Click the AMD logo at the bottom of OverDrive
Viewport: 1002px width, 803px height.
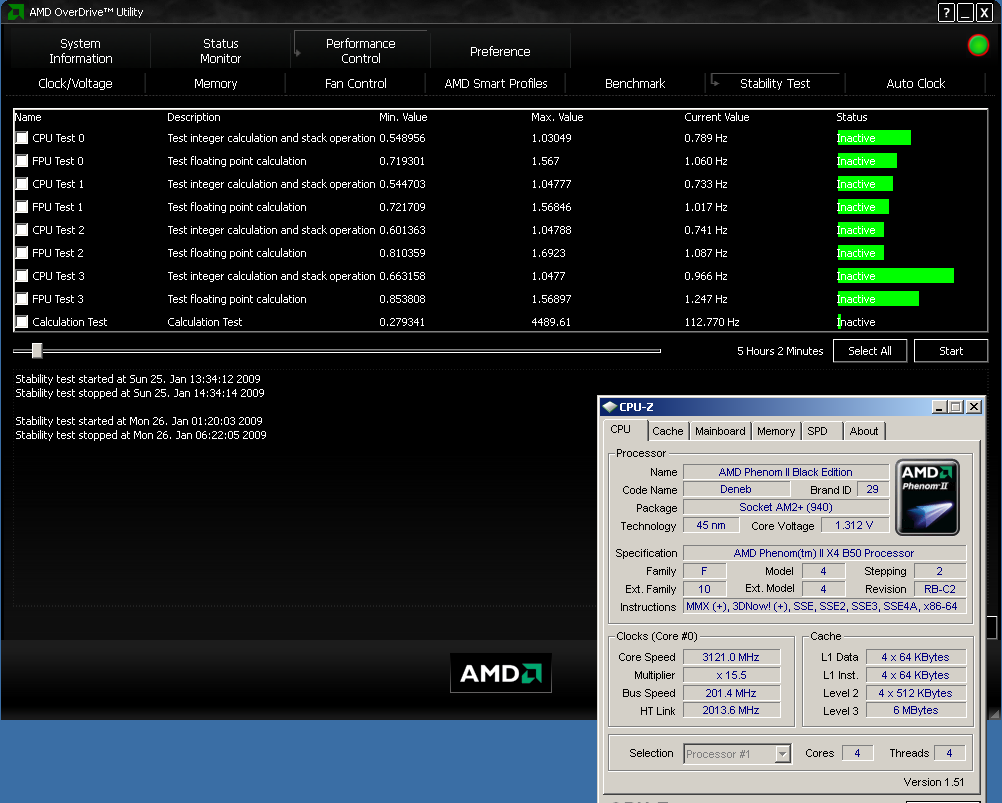[x=501, y=673]
